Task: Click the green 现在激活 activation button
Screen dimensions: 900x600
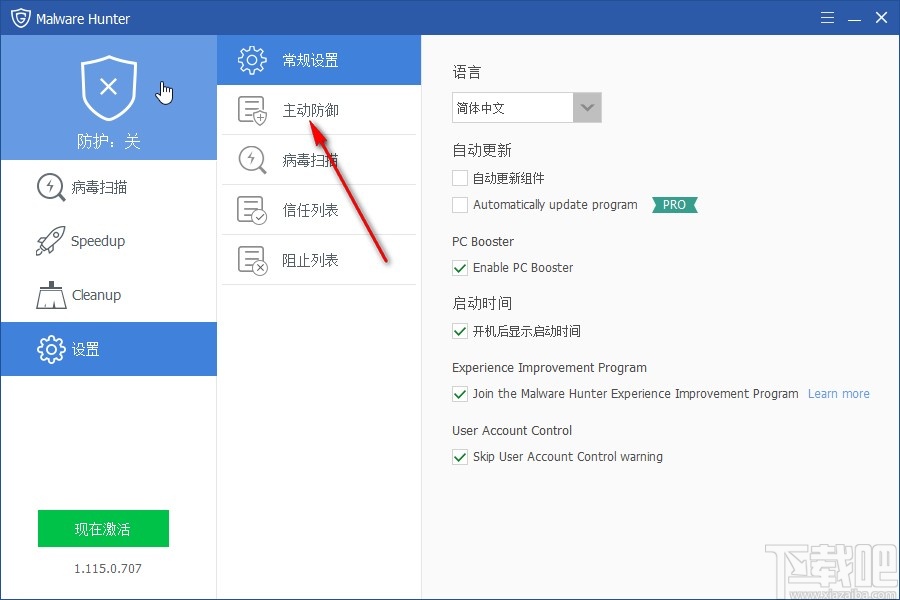Action: click(x=103, y=528)
